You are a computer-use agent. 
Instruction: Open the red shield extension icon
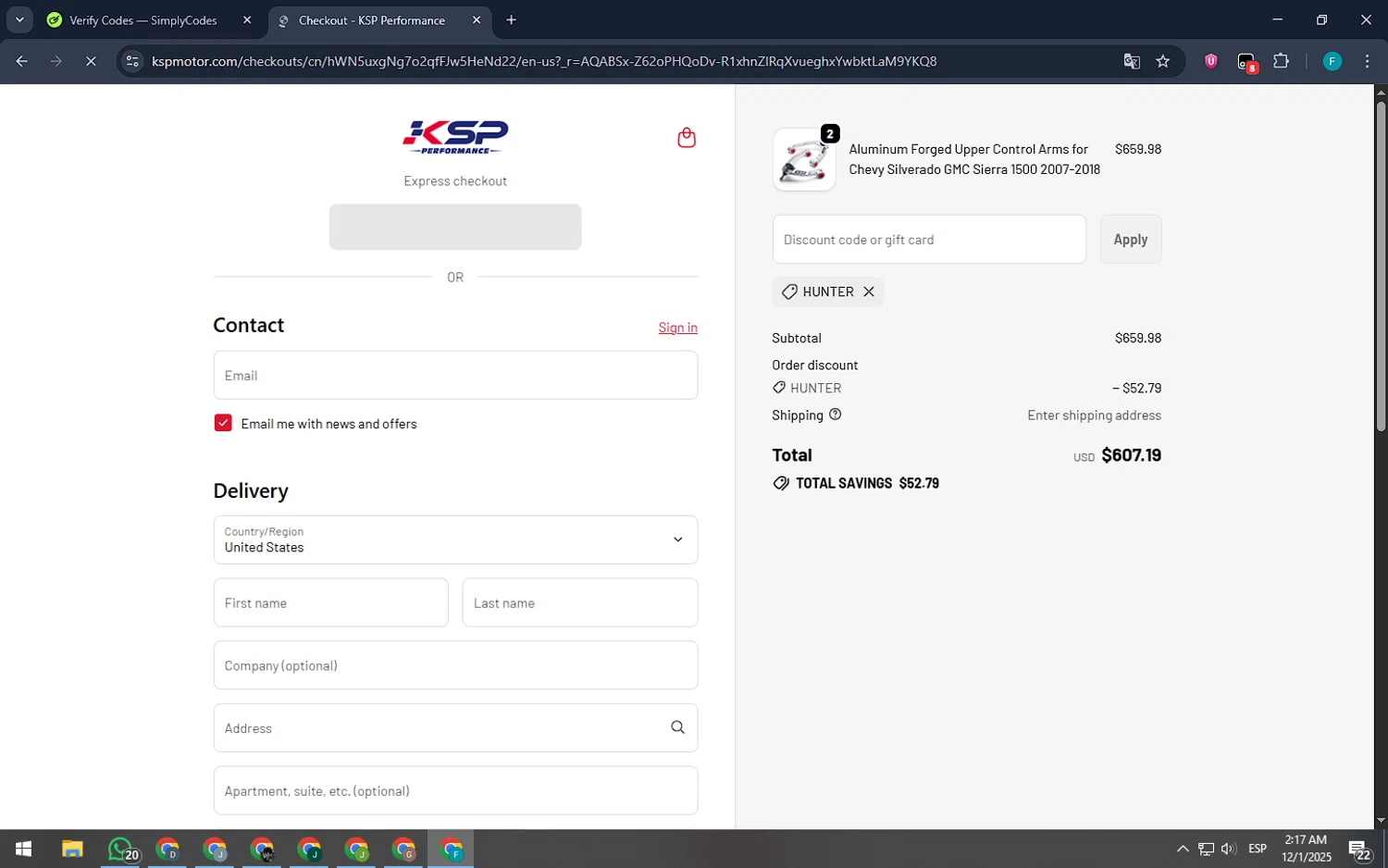click(1210, 61)
